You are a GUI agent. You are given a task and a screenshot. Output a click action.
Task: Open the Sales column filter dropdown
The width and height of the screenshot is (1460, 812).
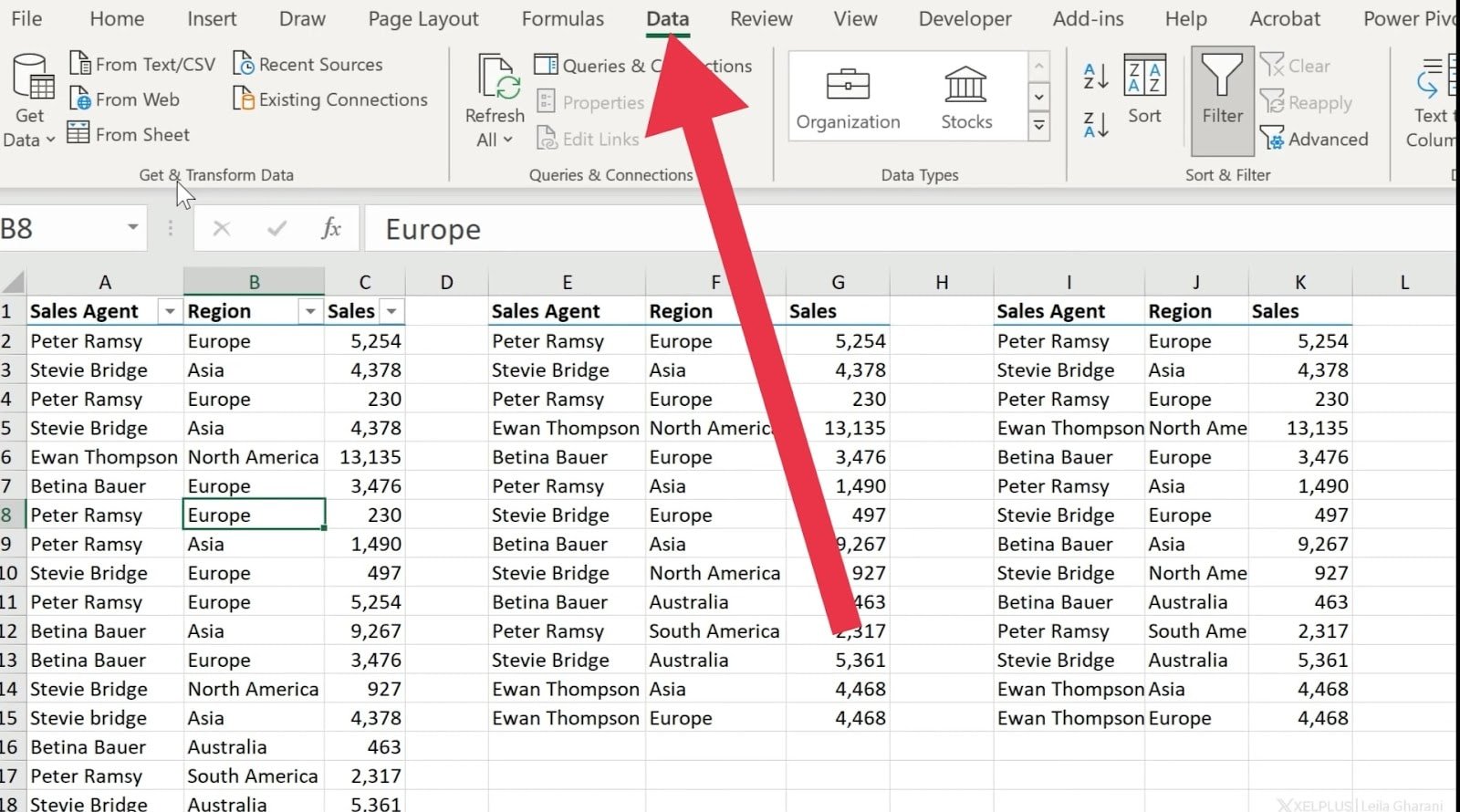(391, 312)
